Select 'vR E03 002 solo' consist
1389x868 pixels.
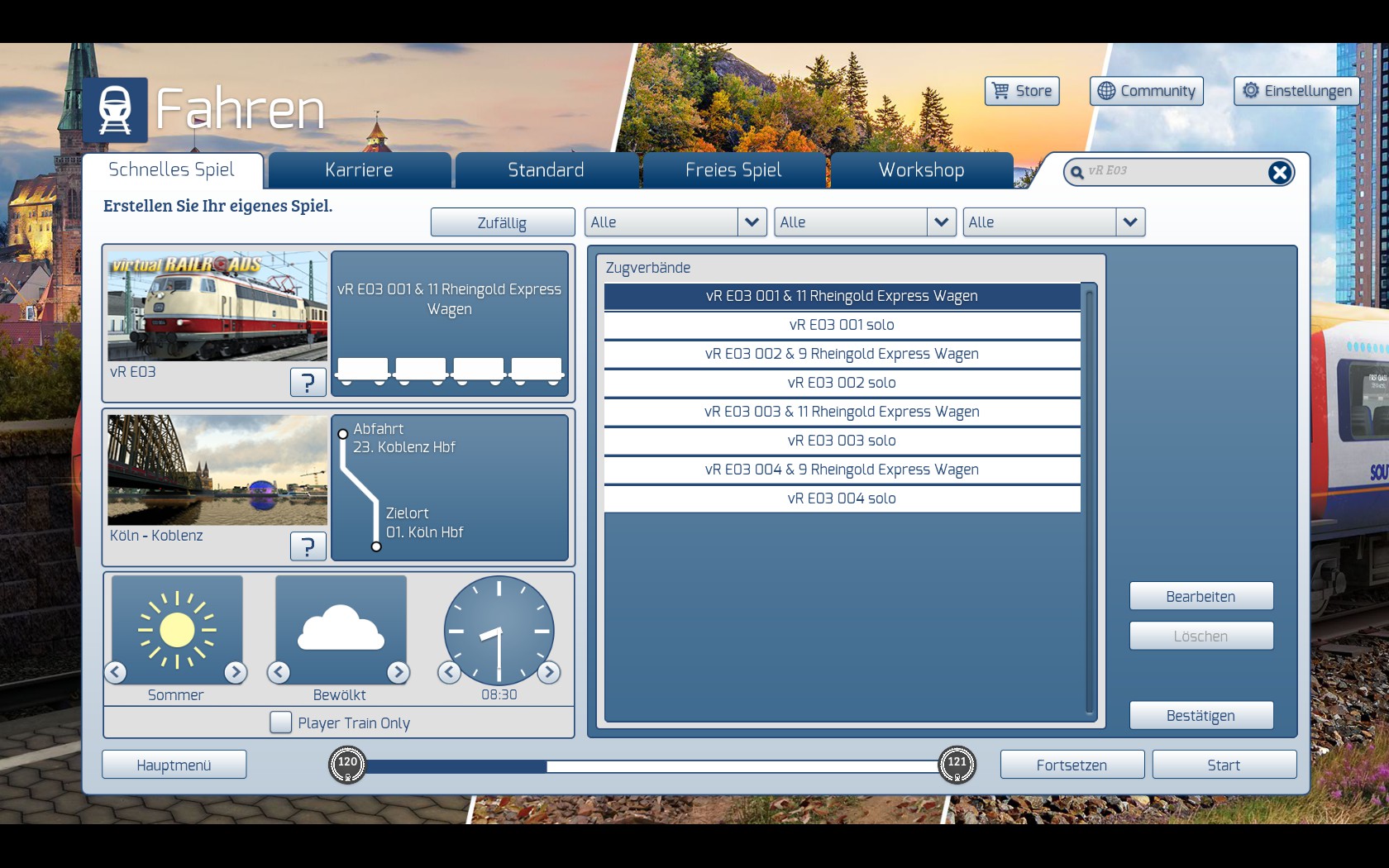[842, 383]
